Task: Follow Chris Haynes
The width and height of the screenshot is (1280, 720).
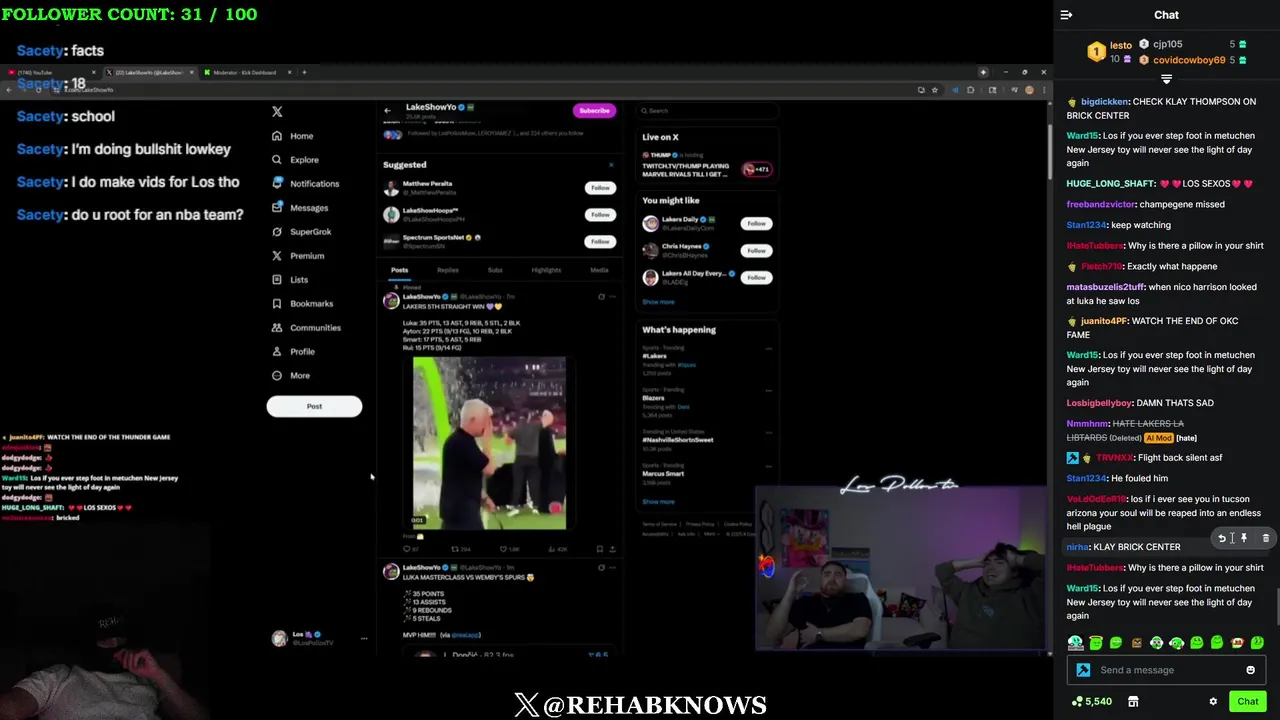Action: click(x=756, y=251)
